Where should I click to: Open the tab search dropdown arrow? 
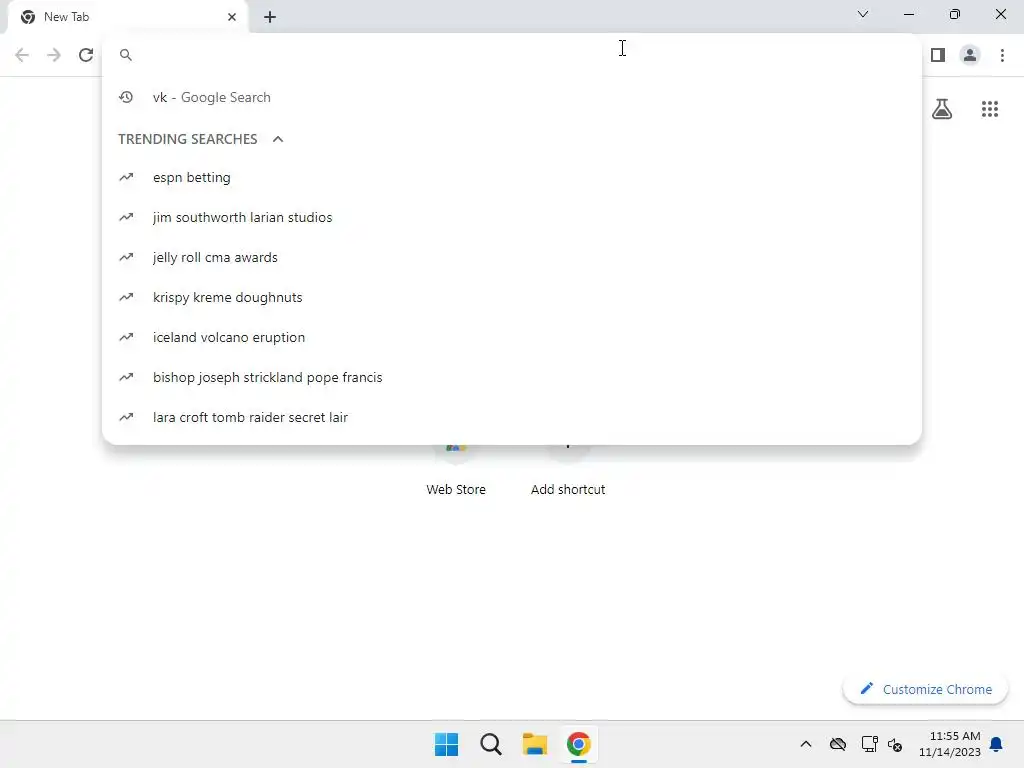863,14
